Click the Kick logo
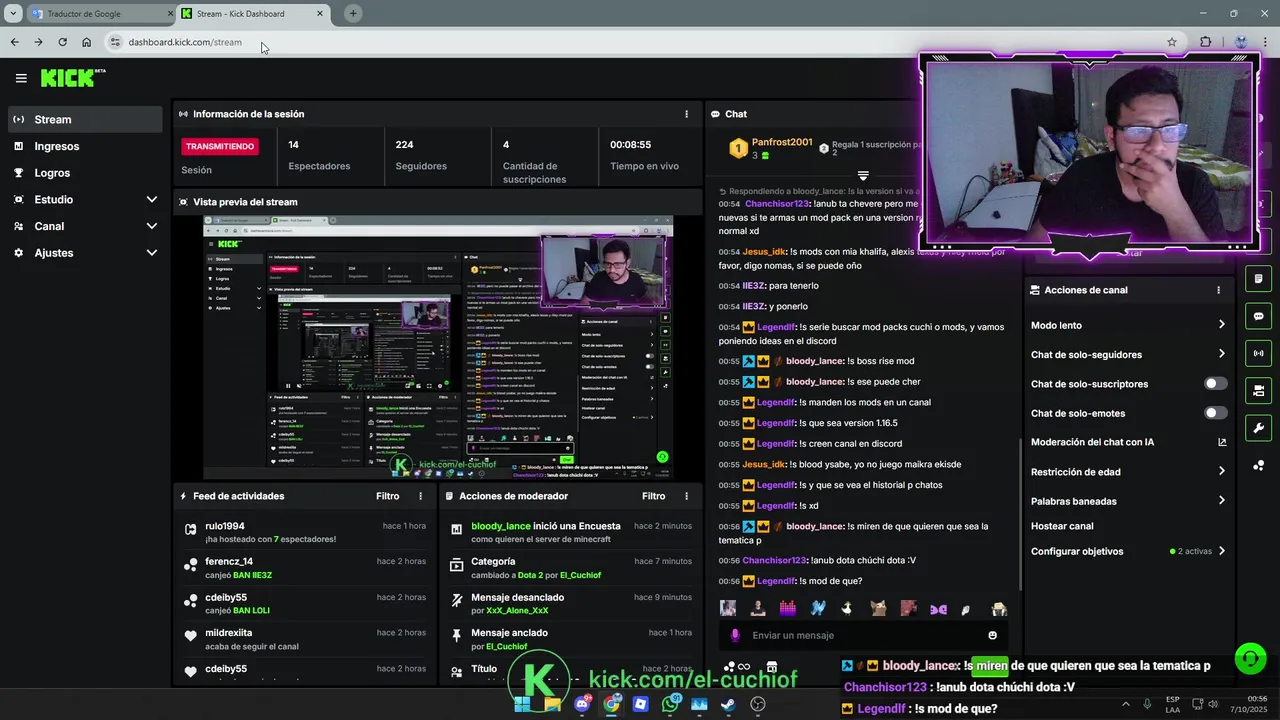 point(68,78)
